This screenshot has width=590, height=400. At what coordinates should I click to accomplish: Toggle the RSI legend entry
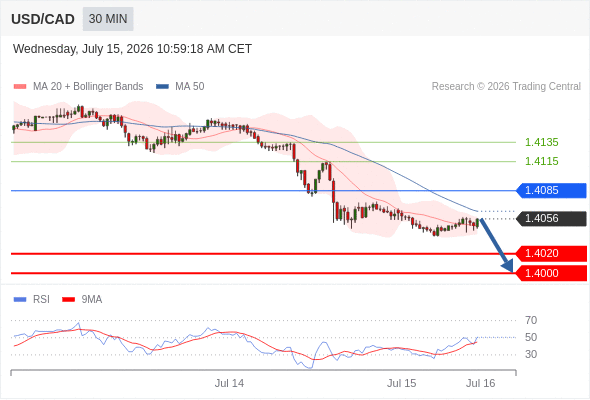pyautogui.click(x=32, y=300)
